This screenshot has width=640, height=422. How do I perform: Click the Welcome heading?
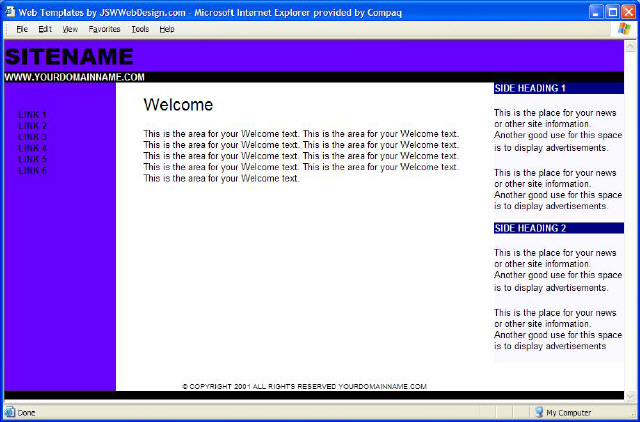coord(178,105)
